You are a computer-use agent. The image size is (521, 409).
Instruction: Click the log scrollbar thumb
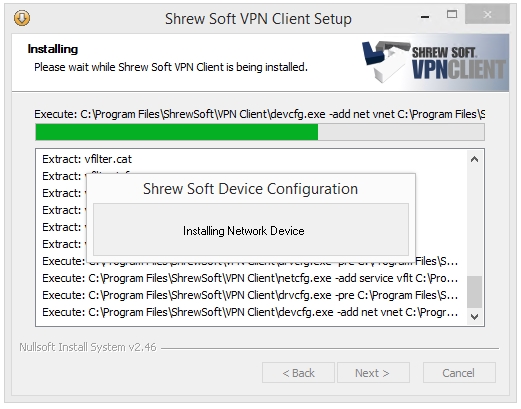coord(474,292)
